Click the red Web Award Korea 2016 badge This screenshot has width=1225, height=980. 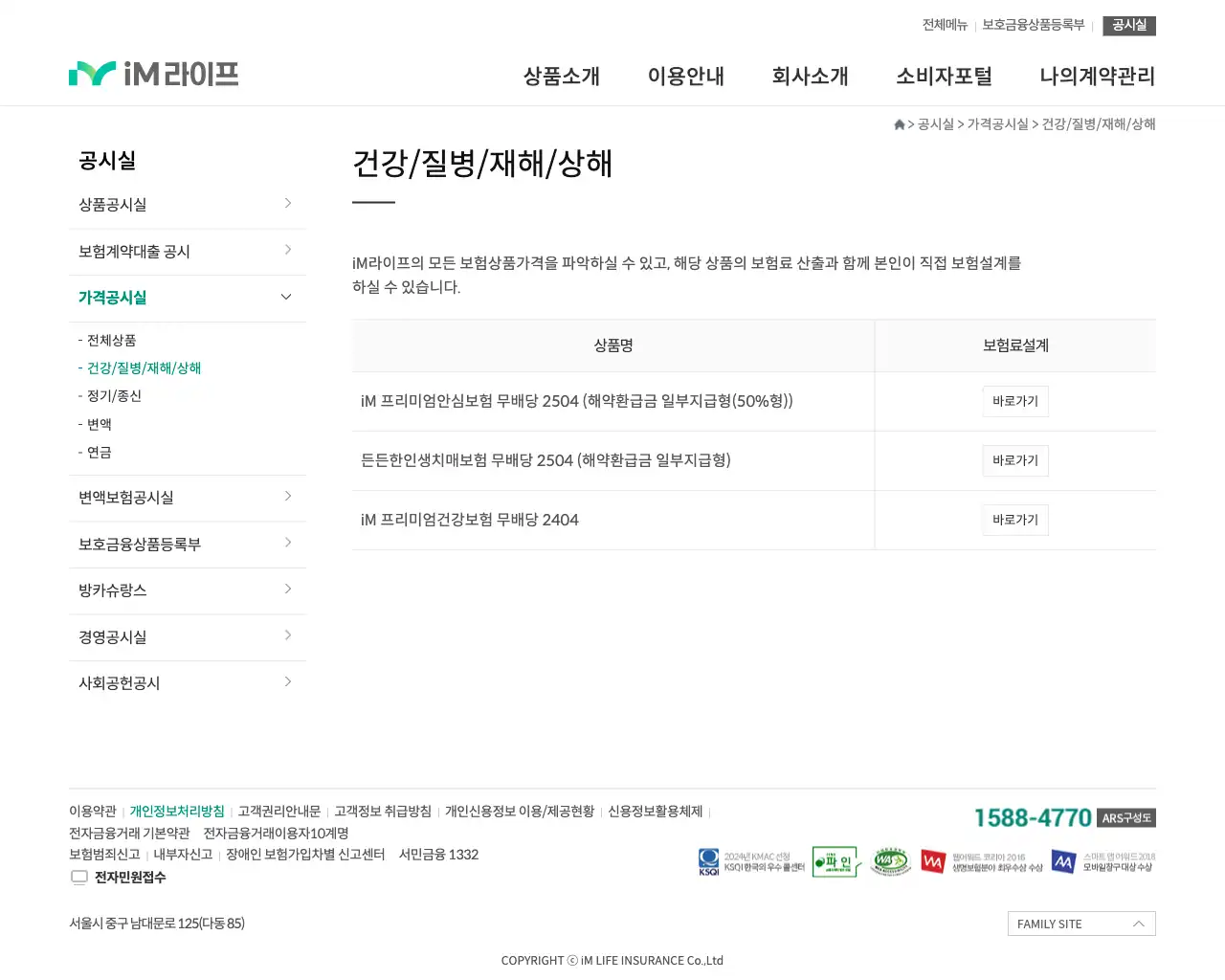click(x=982, y=861)
